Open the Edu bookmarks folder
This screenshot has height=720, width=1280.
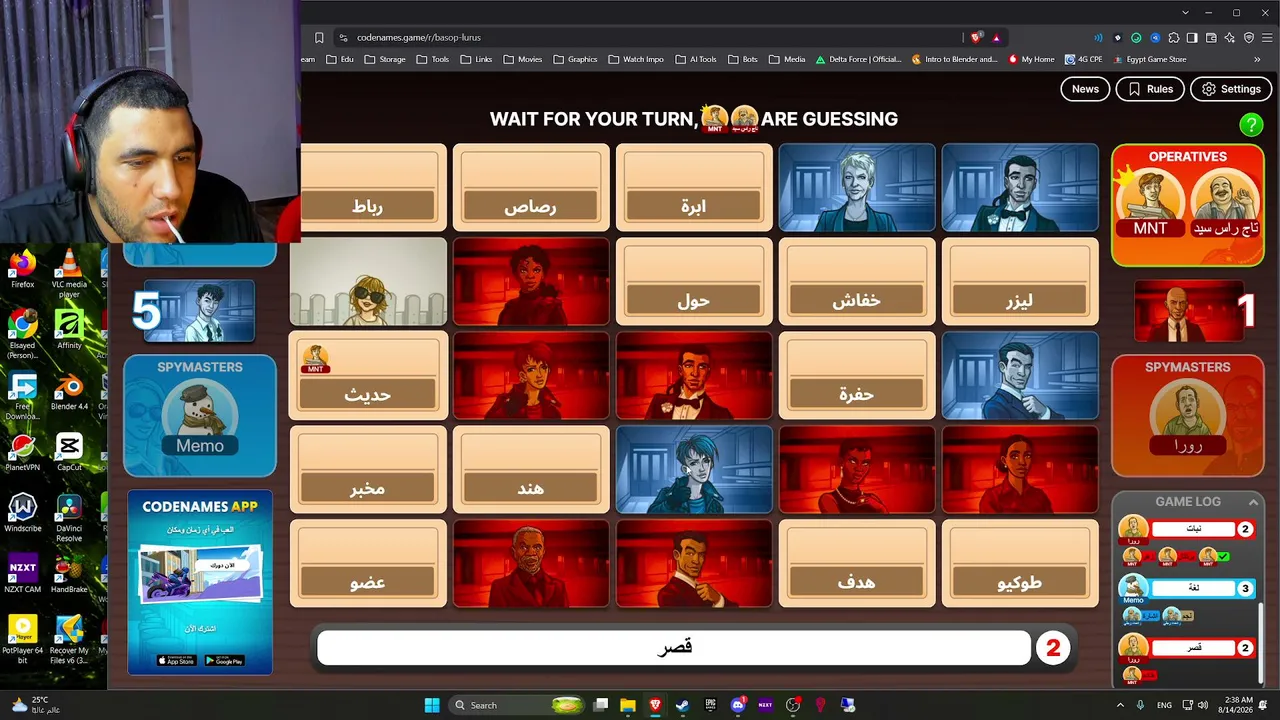click(341, 59)
